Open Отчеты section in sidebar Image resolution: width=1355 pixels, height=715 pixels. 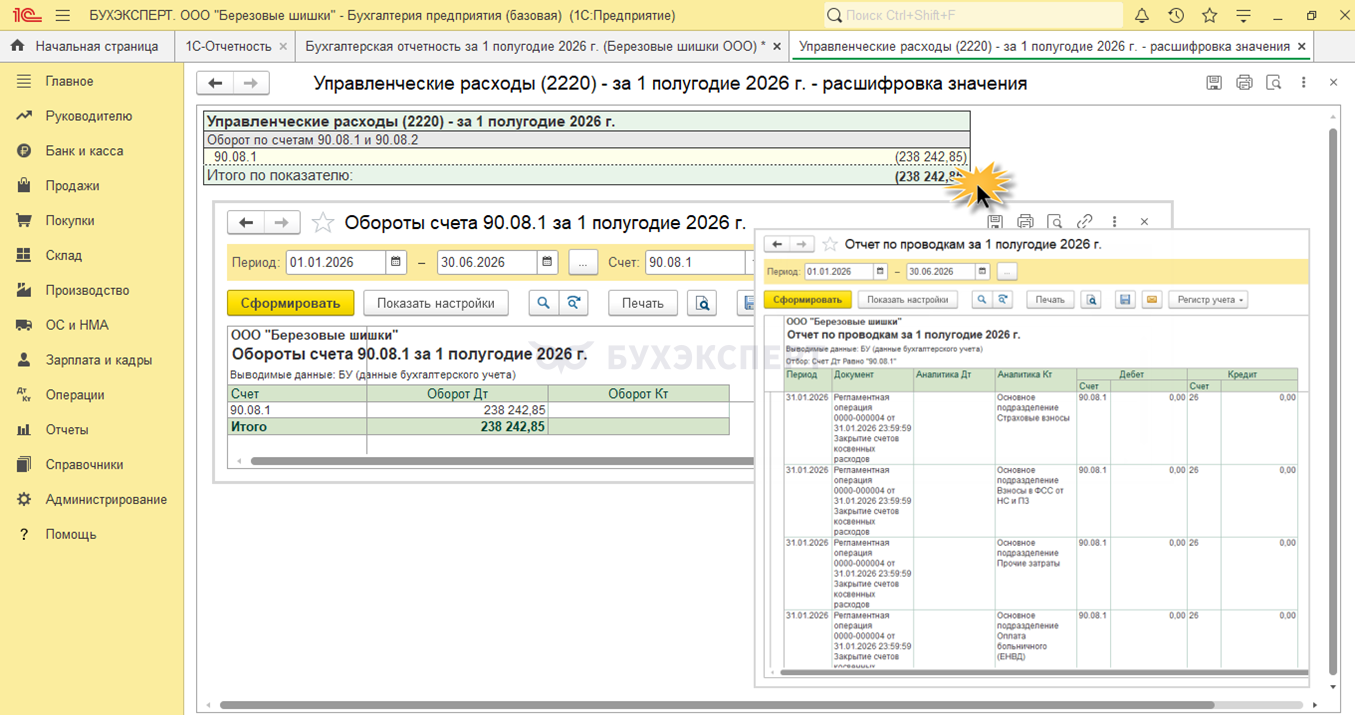coord(66,430)
